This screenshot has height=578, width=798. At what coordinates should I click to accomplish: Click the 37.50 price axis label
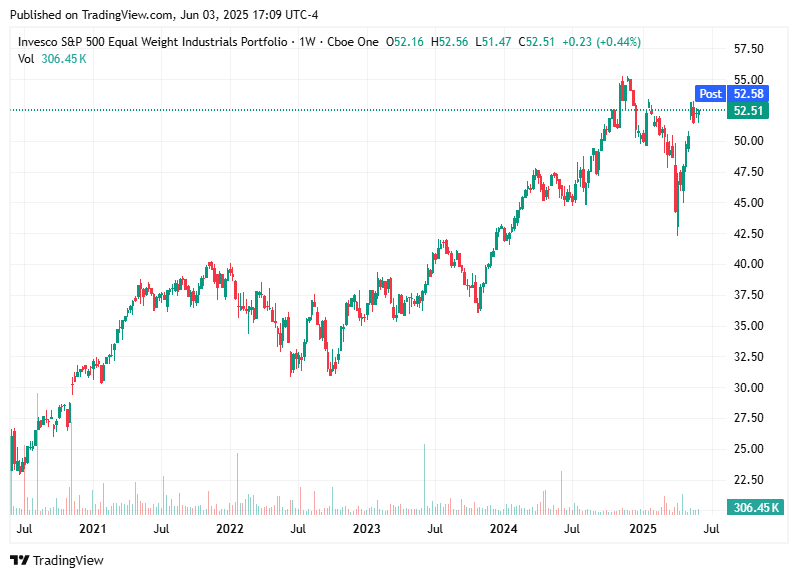[748, 295]
